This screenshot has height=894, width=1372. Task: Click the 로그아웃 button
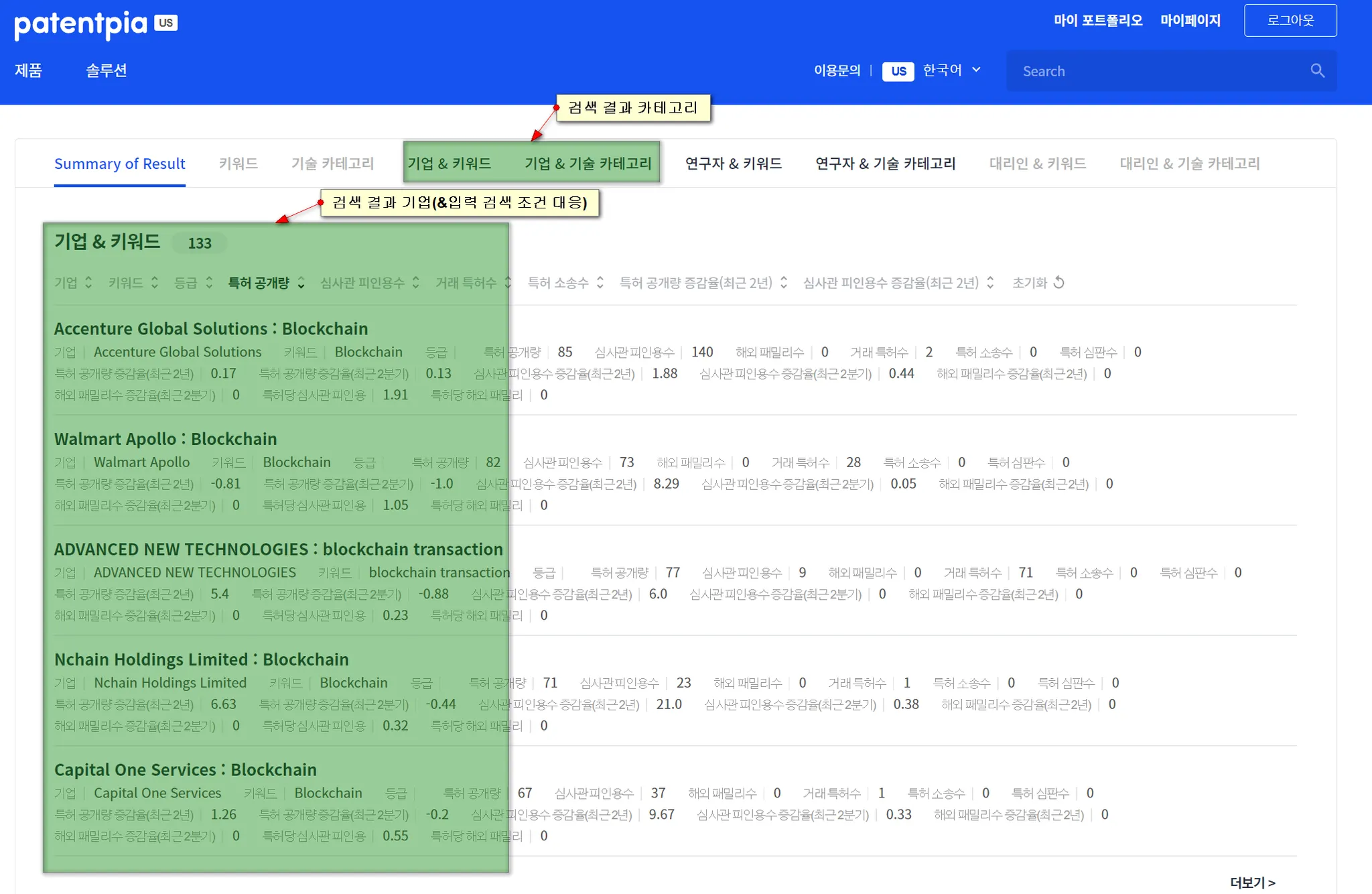1290,21
